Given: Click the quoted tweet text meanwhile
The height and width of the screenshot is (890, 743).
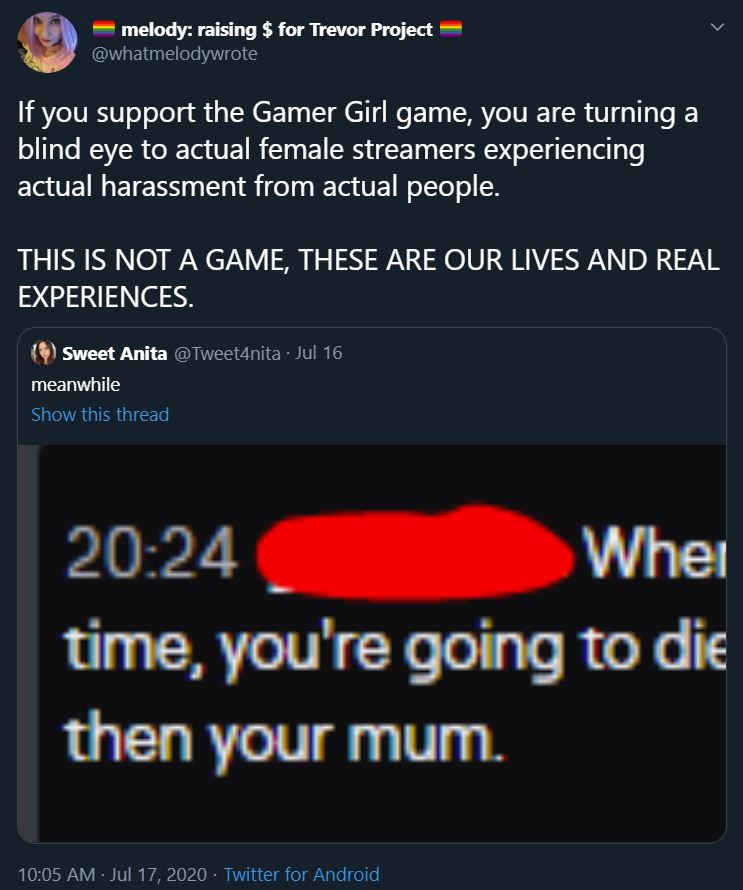Looking at the screenshot, I should click(x=75, y=385).
